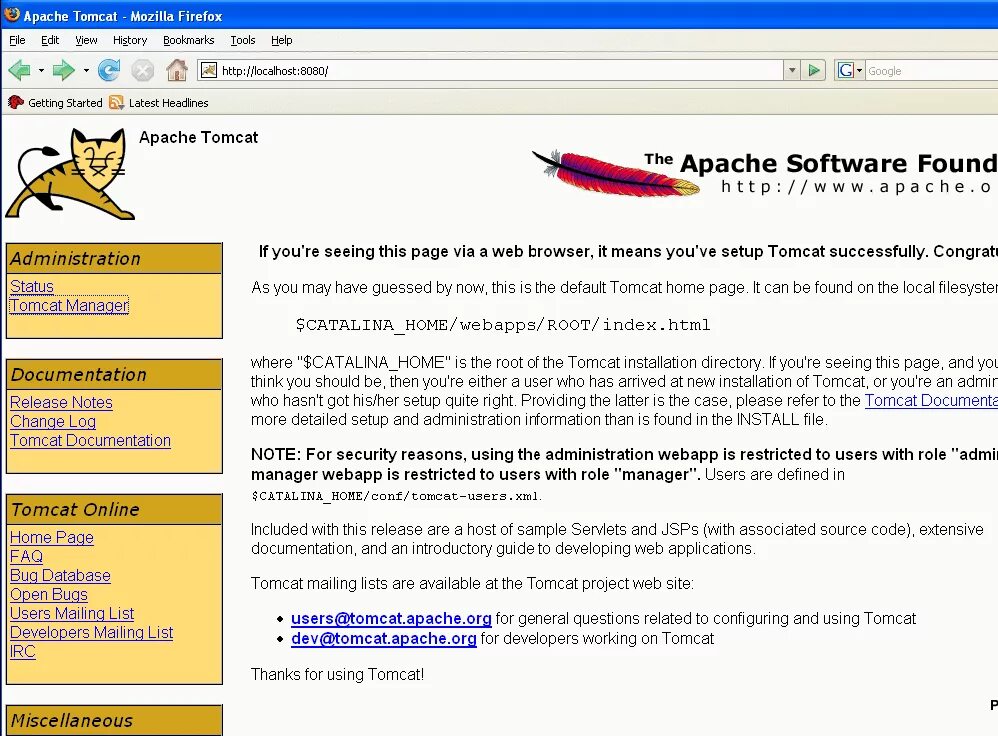
Task: Click the page favicon in the address bar
Action: coord(209,70)
